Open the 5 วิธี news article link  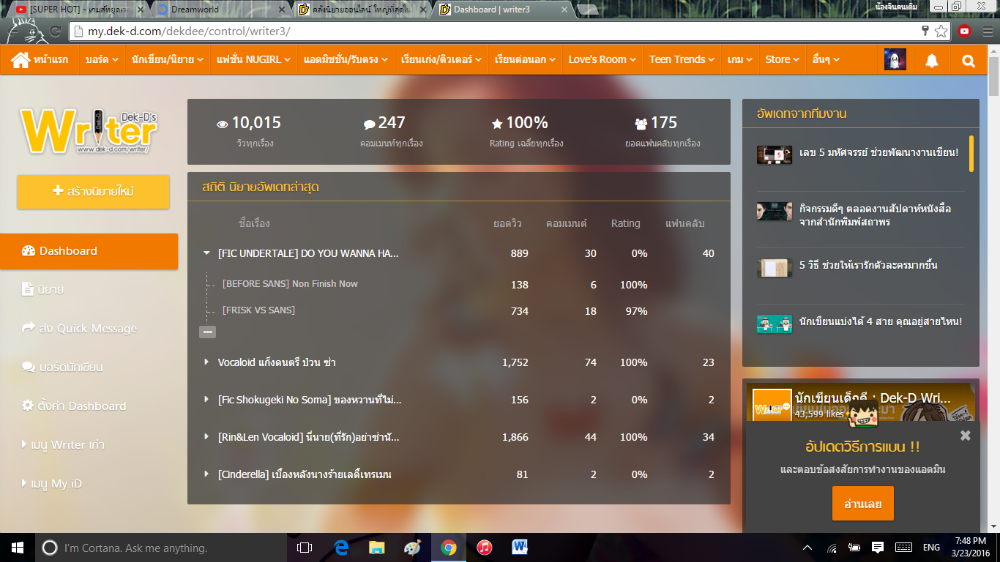(868, 265)
